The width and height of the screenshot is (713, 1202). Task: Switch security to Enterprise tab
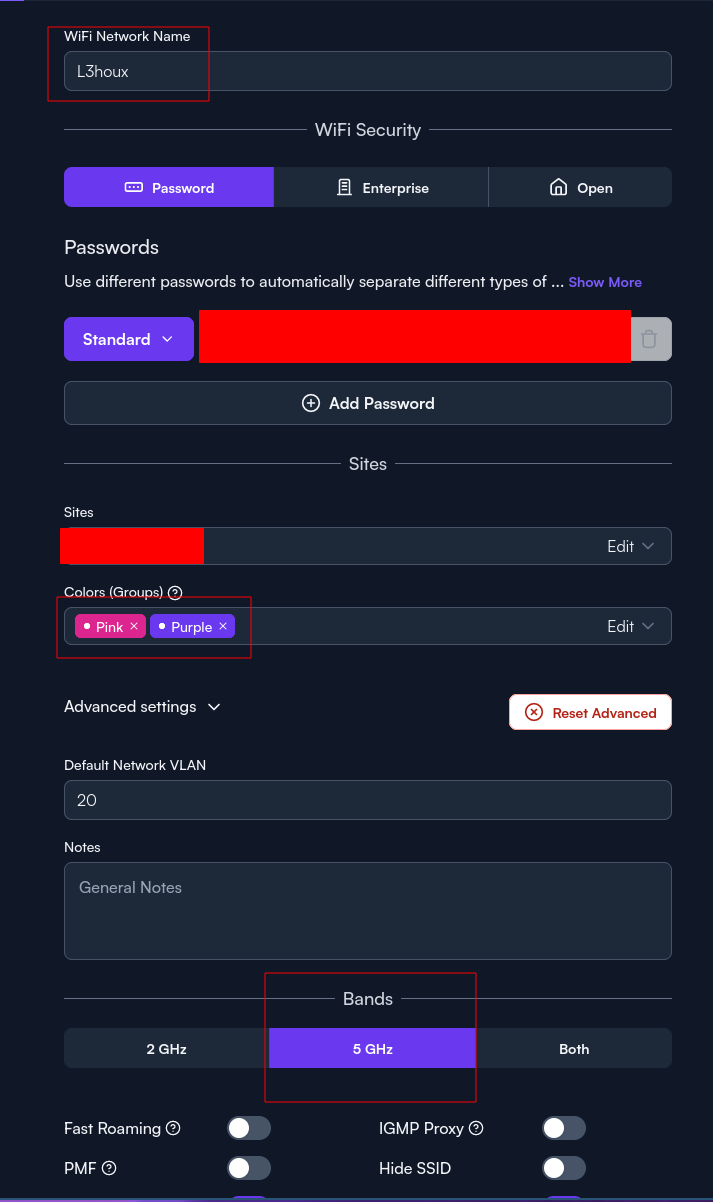pyautogui.click(x=381, y=187)
